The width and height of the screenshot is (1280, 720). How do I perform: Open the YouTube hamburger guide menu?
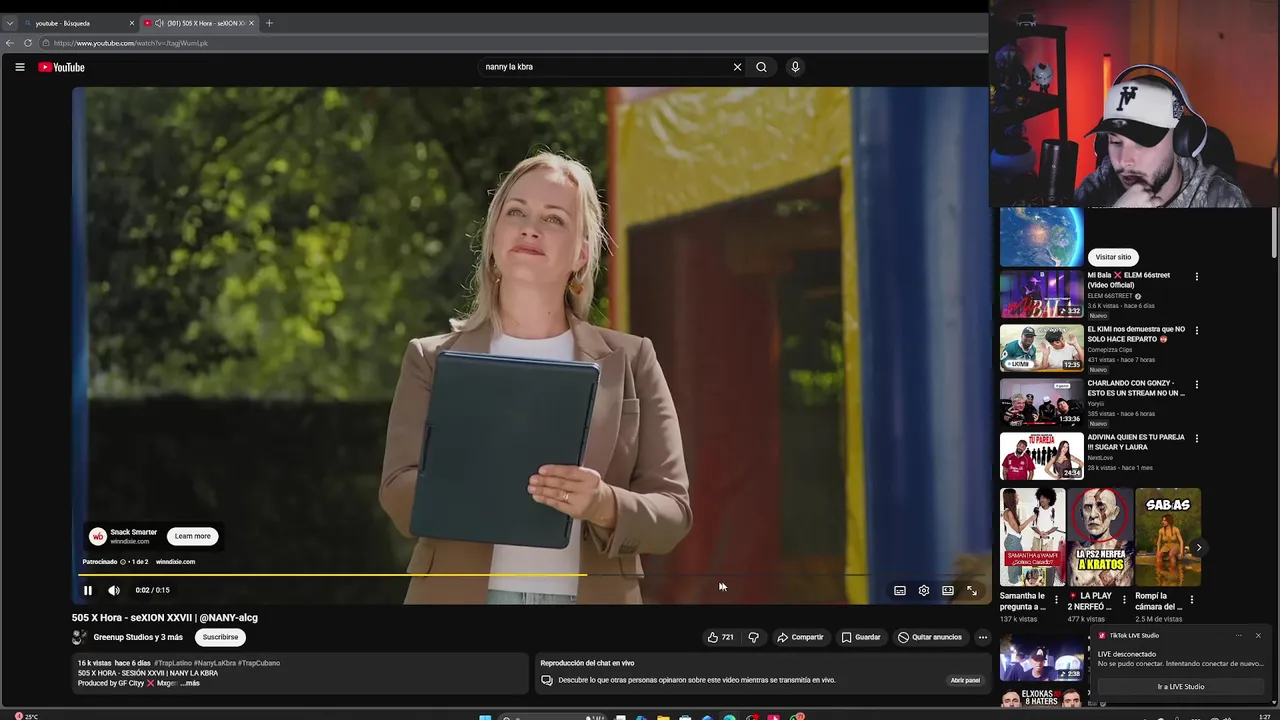[x=19, y=67]
